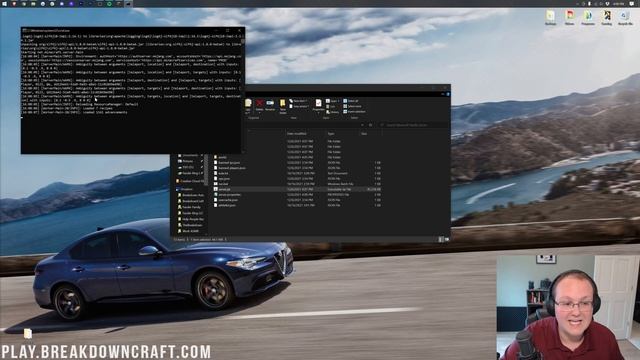Screen dimensions: 640x360
Task: Open Creative Cloud Files in navigation pane
Action: (190, 181)
